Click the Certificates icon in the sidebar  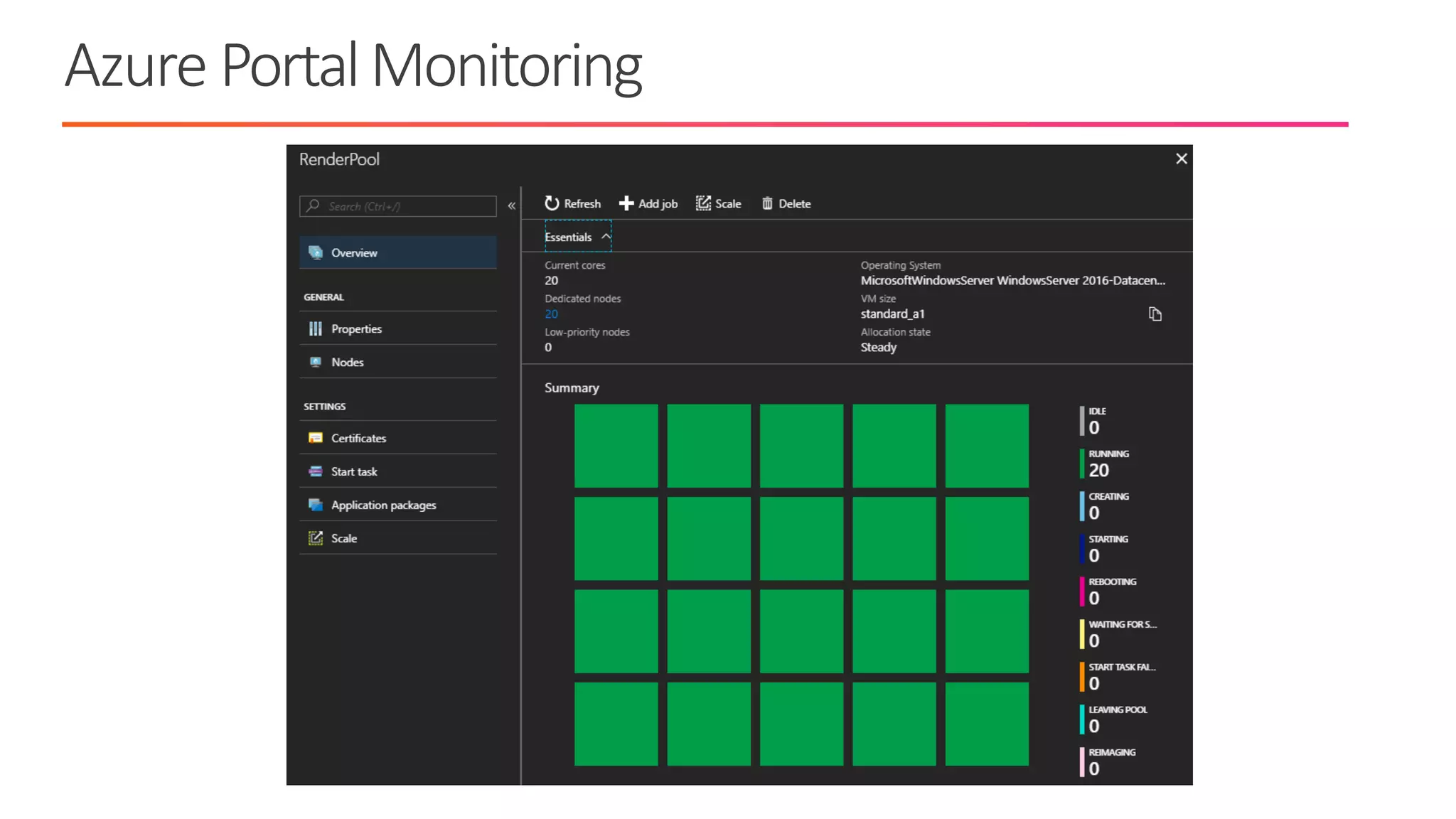pyautogui.click(x=316, y=438)
